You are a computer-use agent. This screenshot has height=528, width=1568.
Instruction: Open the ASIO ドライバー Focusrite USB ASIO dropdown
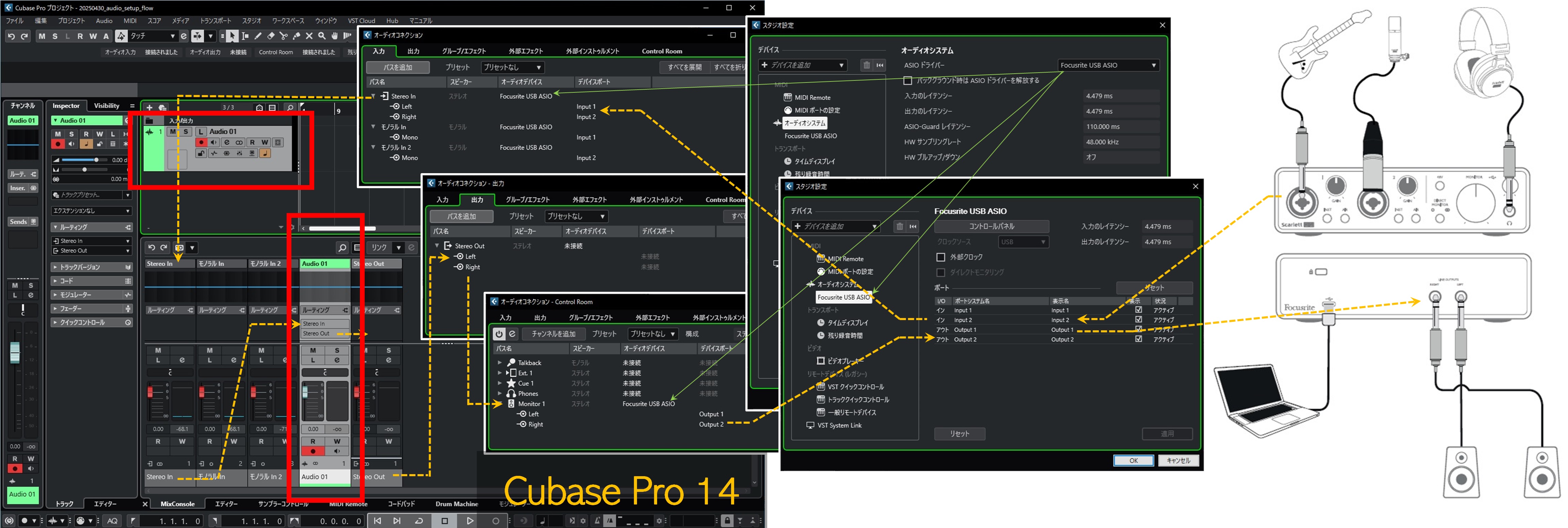[1108, 65]
